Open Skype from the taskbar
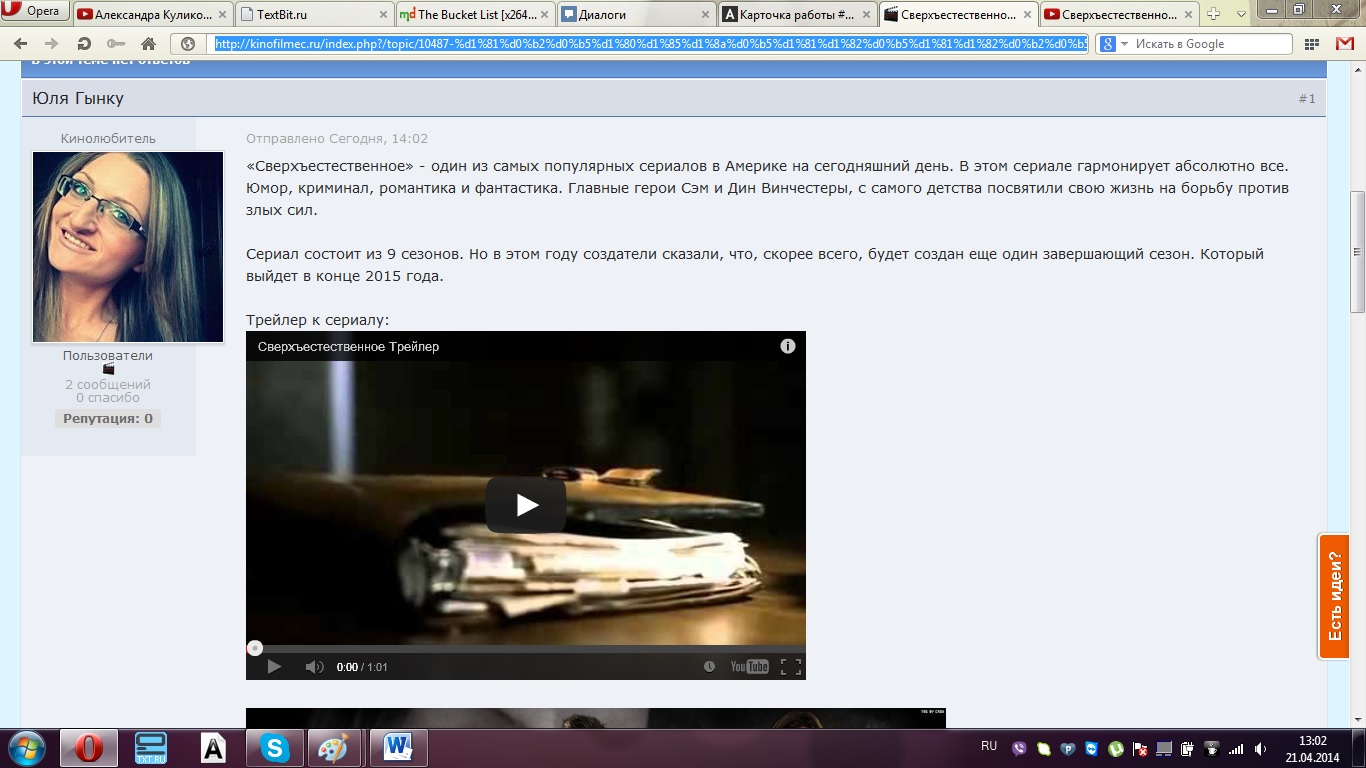Image resolution: width=1366 pixels, height=768 pixels. (x=275, y=748)
